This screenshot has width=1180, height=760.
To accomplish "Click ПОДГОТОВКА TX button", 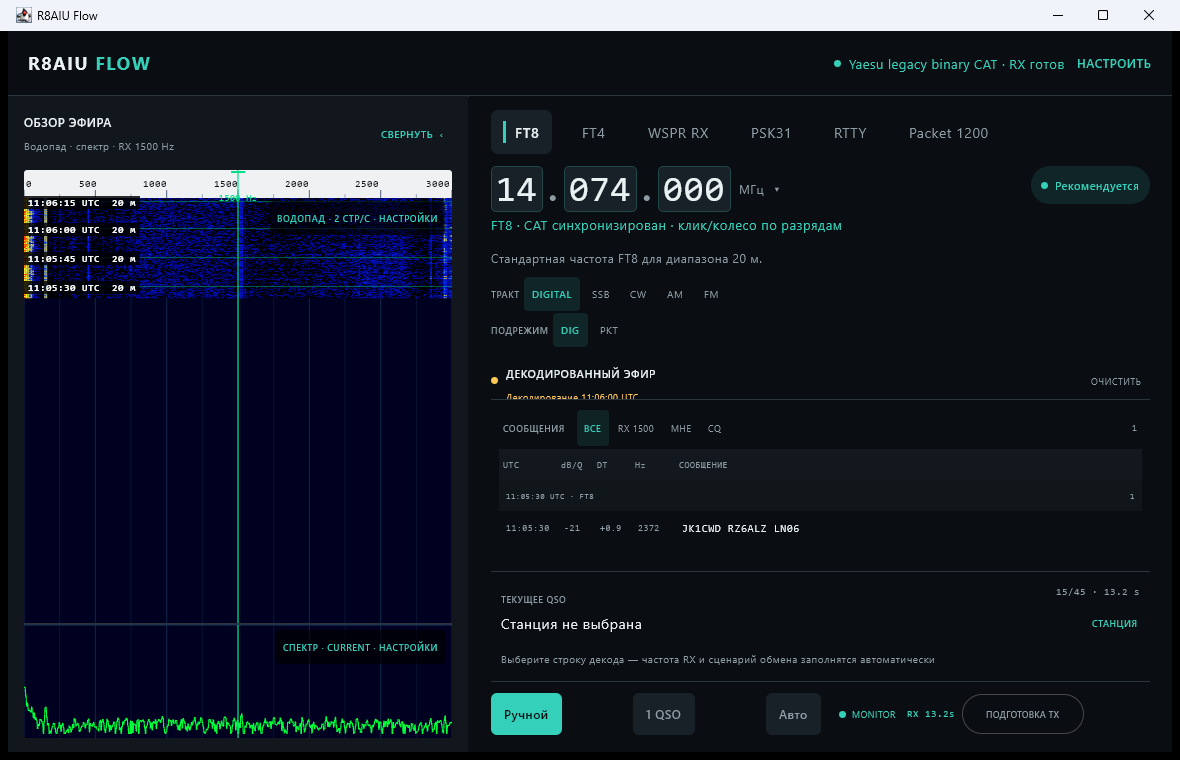I will pyautogui.click(x=1022, y=714).
